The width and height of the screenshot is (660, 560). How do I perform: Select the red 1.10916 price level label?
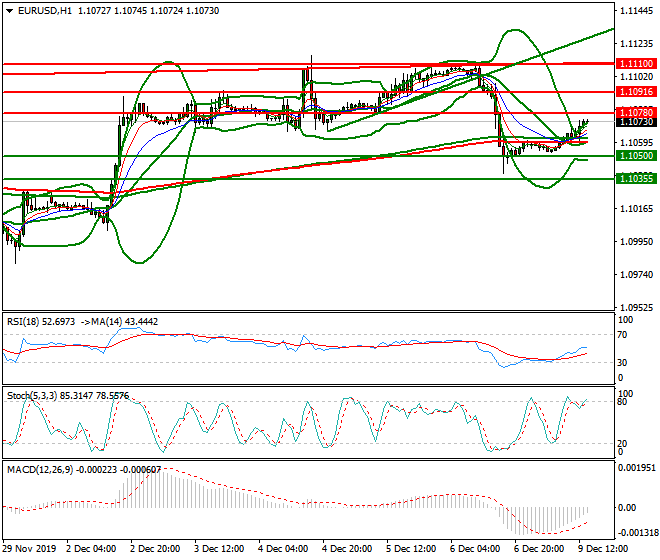(x=636, y=92)
